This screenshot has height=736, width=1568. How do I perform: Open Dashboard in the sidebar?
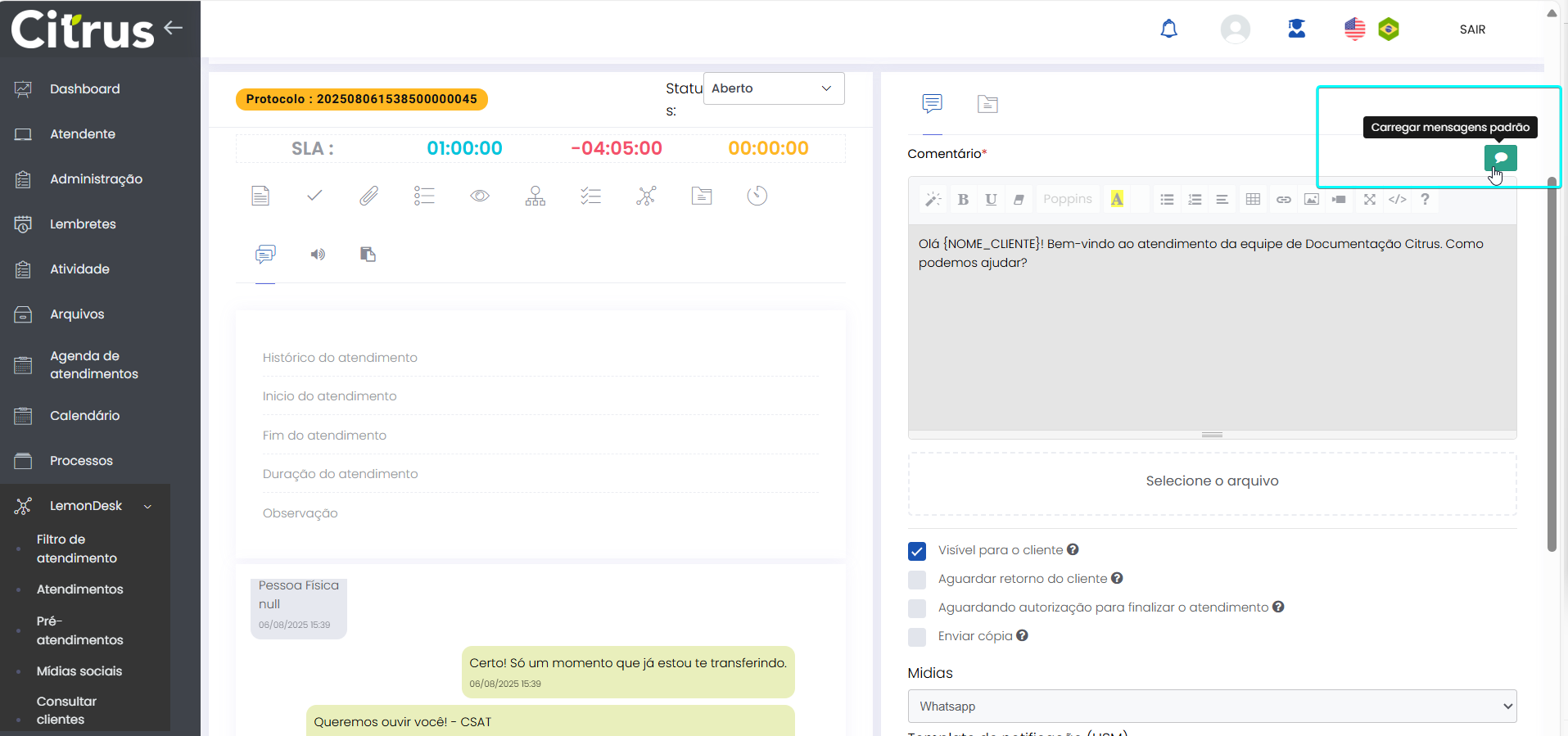pyautogui.click(x=84, y=89)
